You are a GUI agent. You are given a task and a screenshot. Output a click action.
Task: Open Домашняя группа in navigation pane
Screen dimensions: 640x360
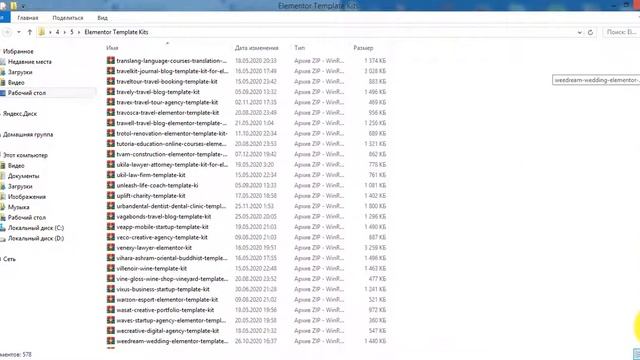pyautogui.click(x=28, y=134)
